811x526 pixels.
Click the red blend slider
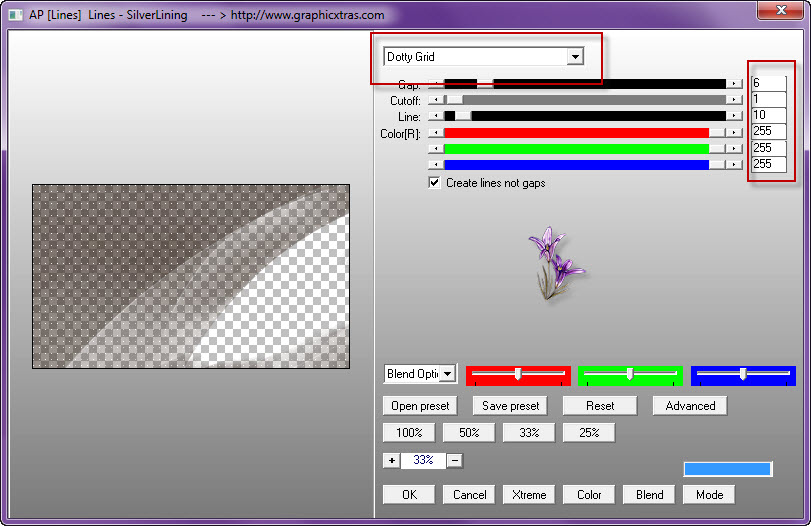click(518, 374)
